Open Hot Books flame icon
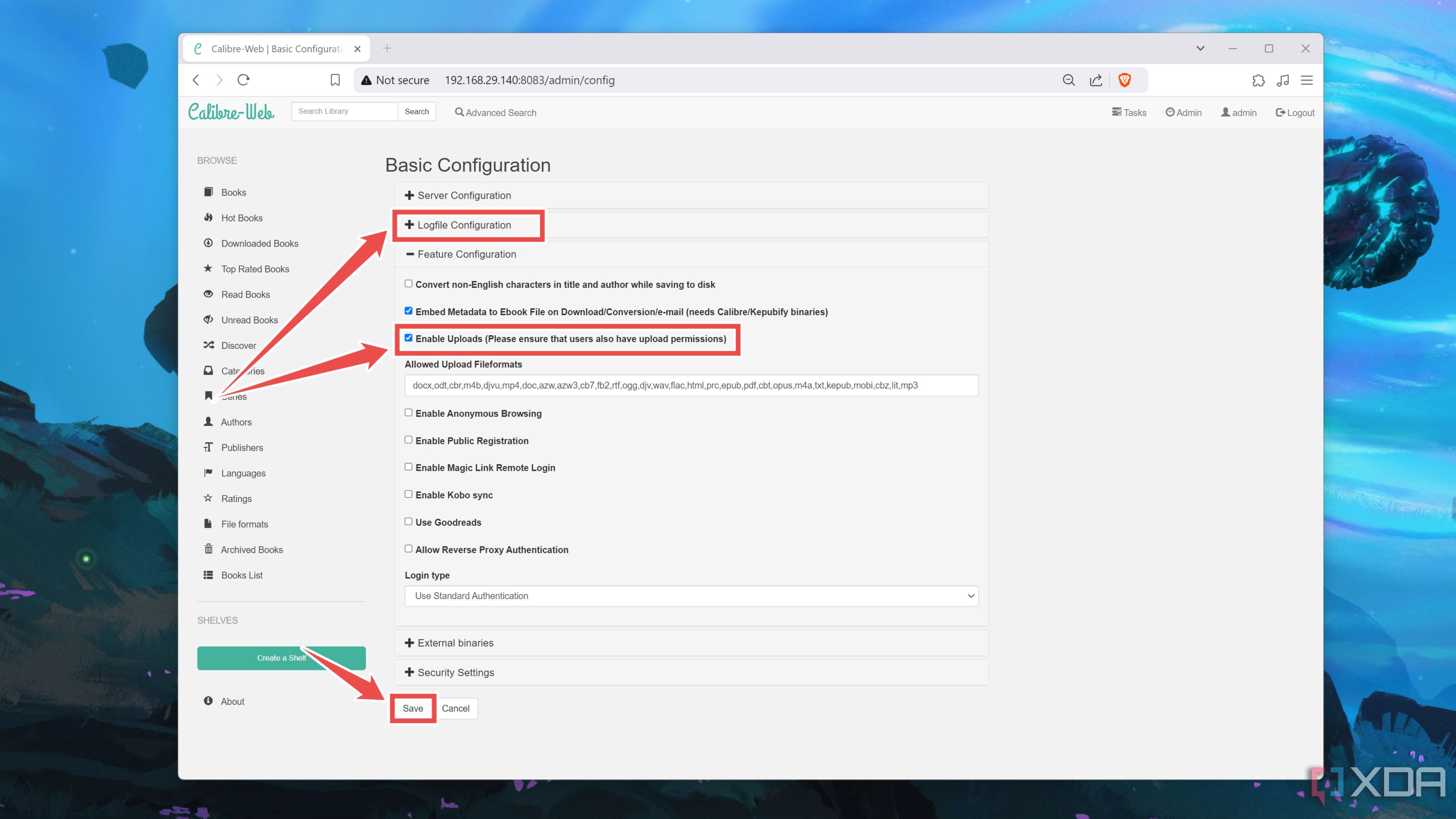Viewport: 1456px width, 819px height. (x=209, y=217)
